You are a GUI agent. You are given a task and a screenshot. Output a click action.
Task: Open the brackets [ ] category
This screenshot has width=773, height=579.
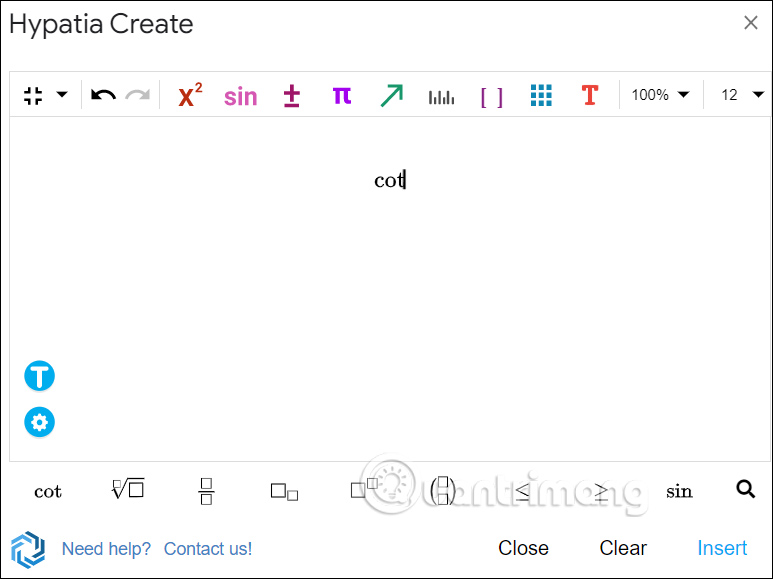click(492, 97)
